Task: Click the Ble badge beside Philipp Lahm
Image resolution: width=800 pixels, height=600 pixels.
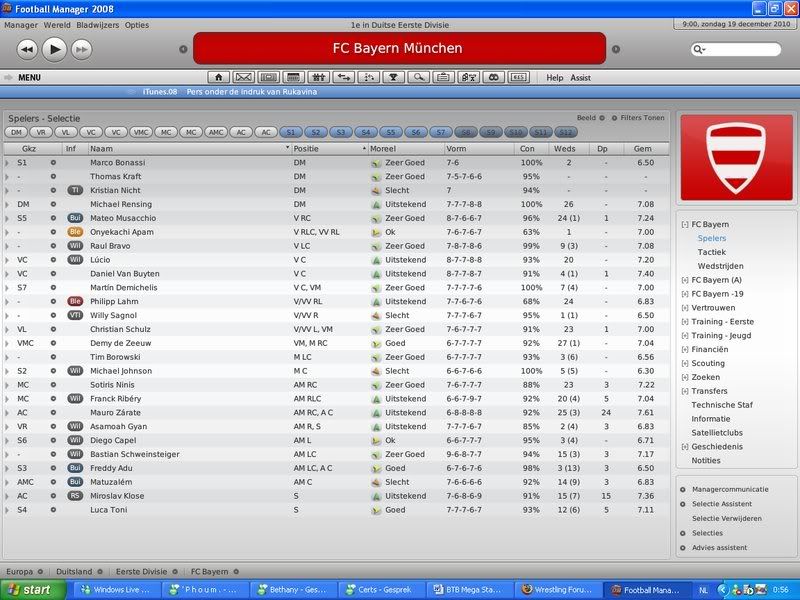Action: (75, 302)
